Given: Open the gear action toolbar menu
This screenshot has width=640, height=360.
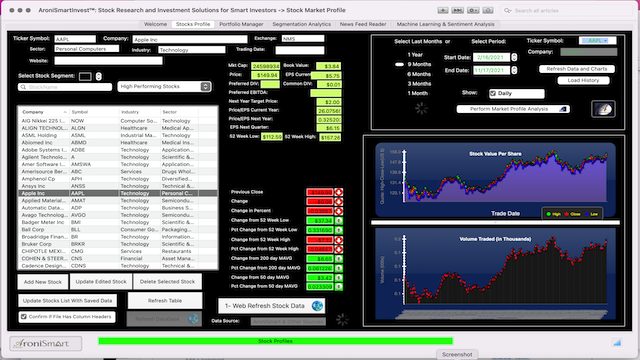Looking at the screenshot, I should pyautogui.click(x=473, y=10).
